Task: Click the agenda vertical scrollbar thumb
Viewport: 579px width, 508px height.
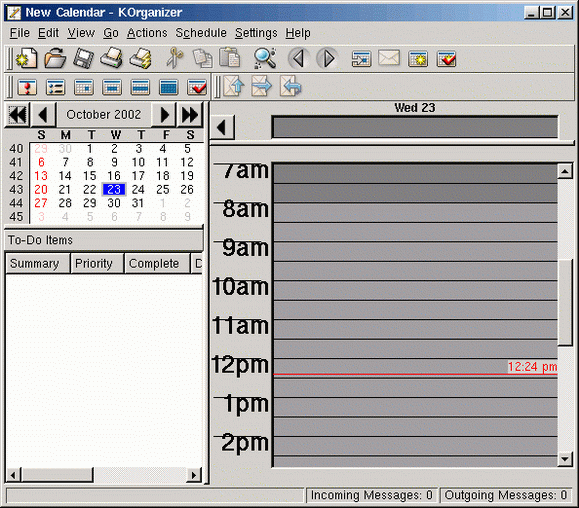Action: click(565, 302)
